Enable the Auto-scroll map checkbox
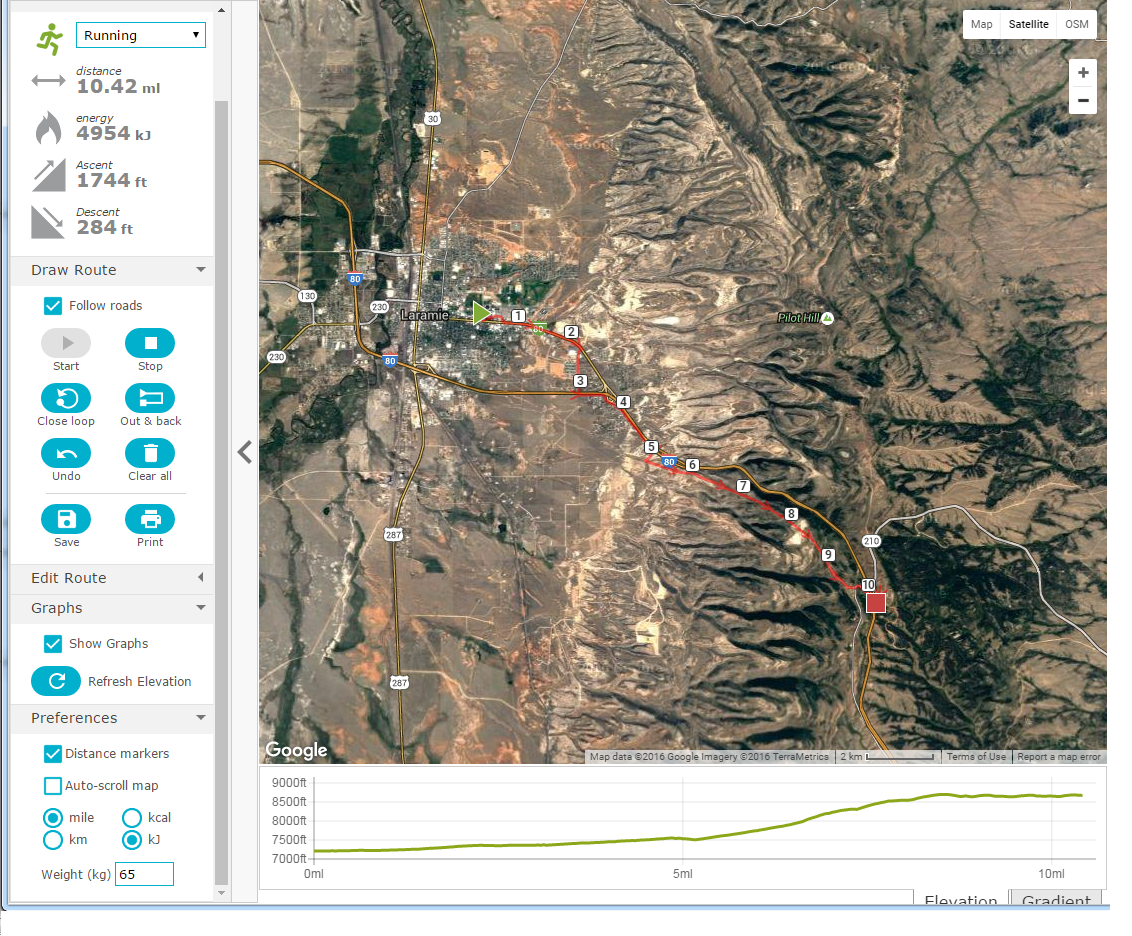Viewport: 1132px width, 936px height. 53,786
